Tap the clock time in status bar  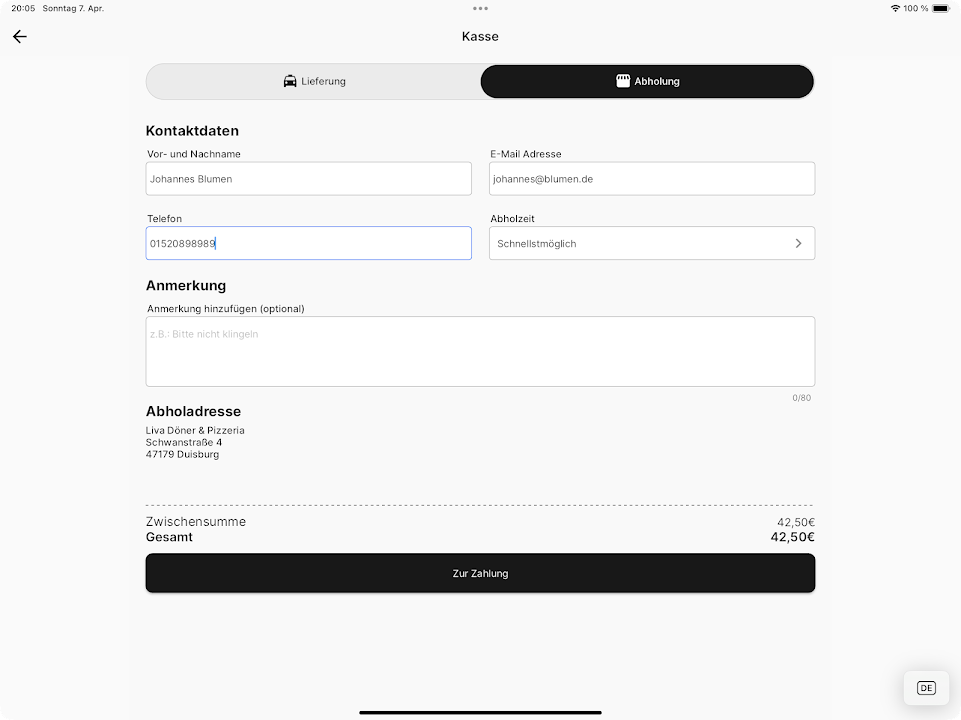(23, 8)
